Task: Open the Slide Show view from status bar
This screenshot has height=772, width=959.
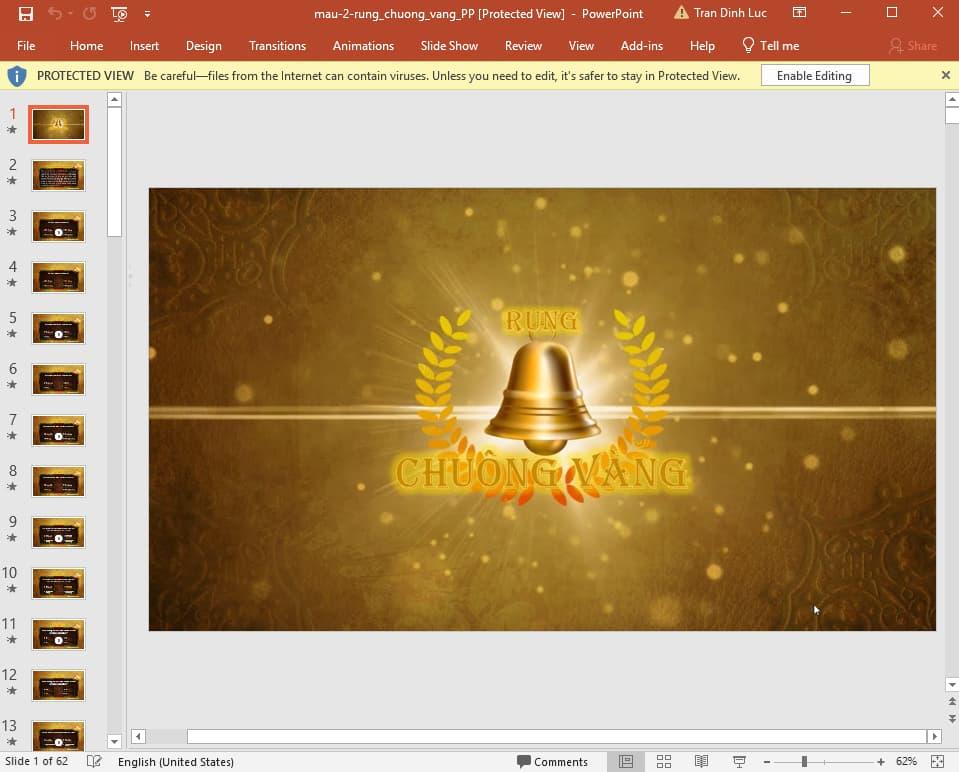Action: (x=737, y=761)
